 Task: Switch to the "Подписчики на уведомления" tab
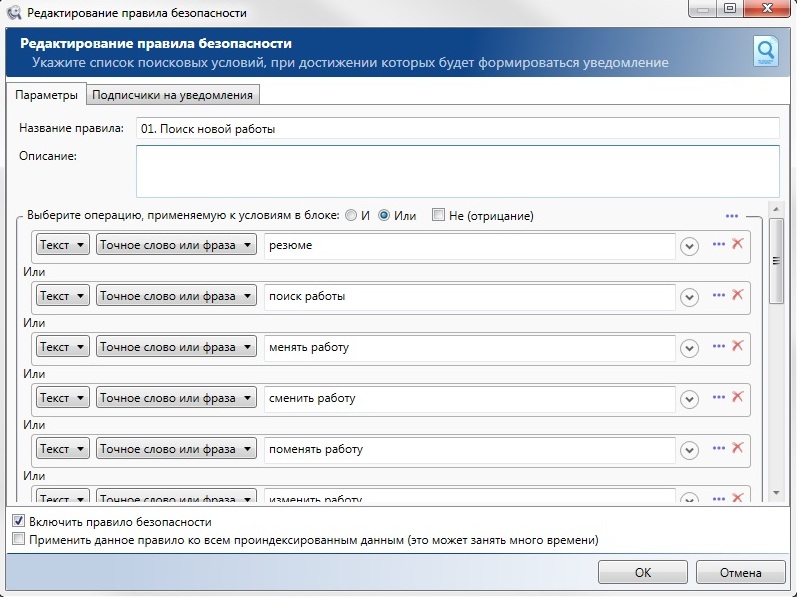click(x=174, y=95)
